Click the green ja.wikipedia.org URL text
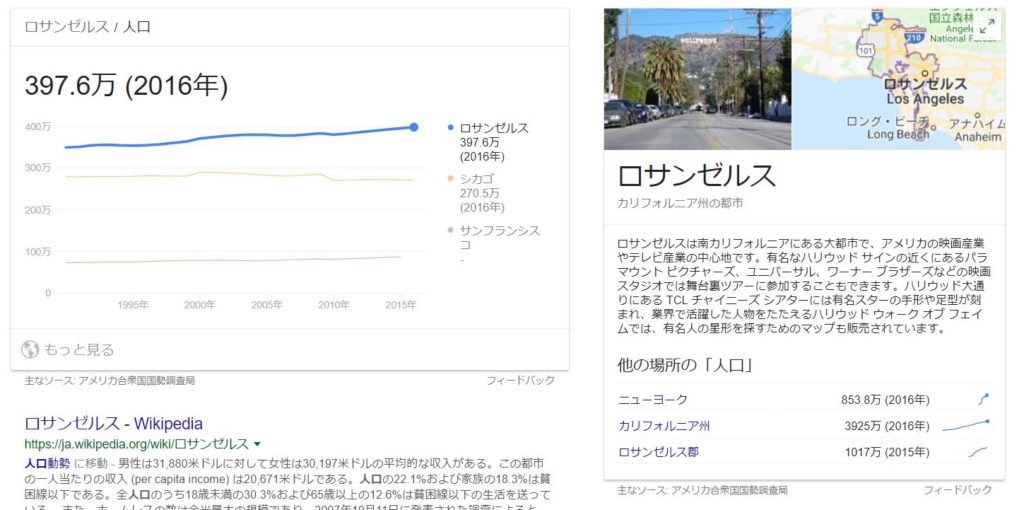This screenshot has height=510, width=1024. click(136, 444)
